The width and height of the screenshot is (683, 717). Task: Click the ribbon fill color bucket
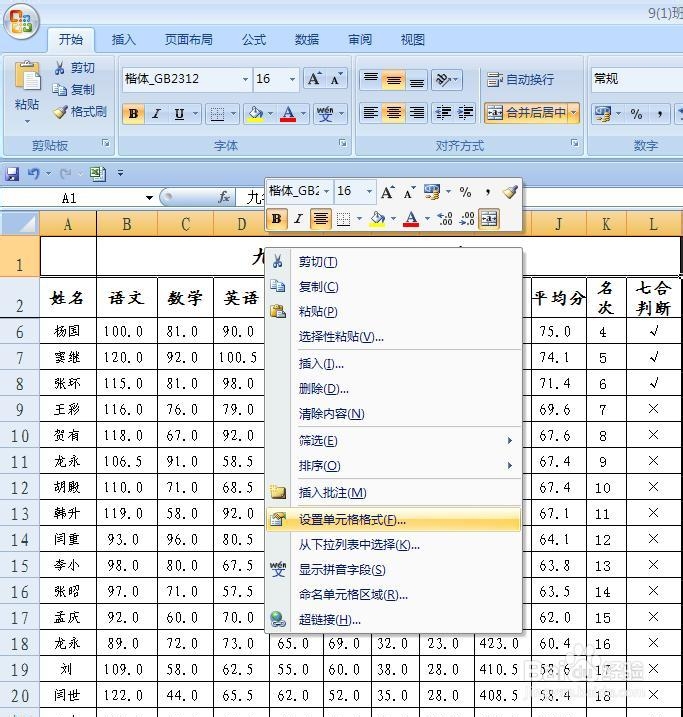coord(256,113)
